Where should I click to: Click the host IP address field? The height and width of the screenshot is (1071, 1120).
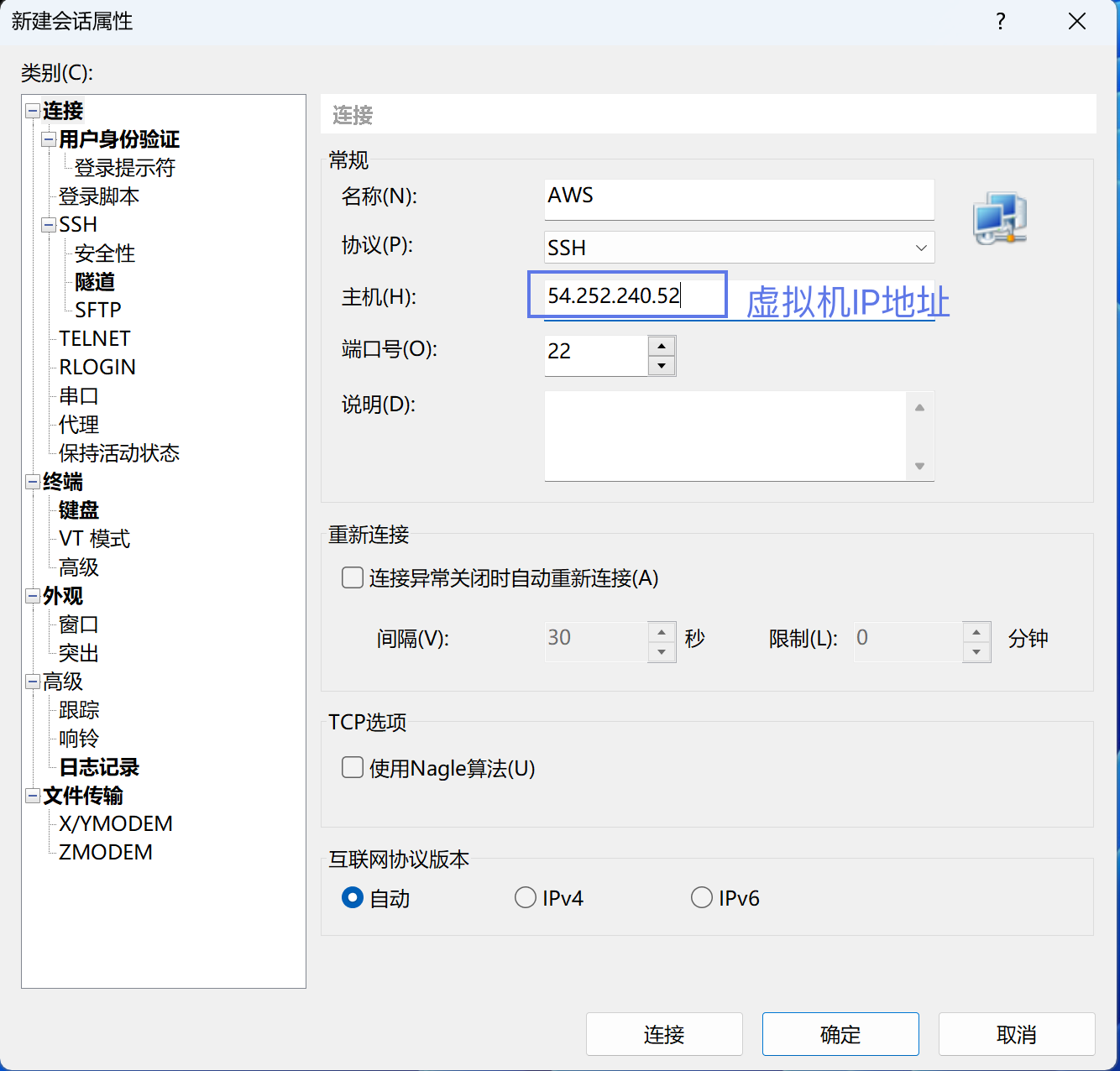pos(626,295)
